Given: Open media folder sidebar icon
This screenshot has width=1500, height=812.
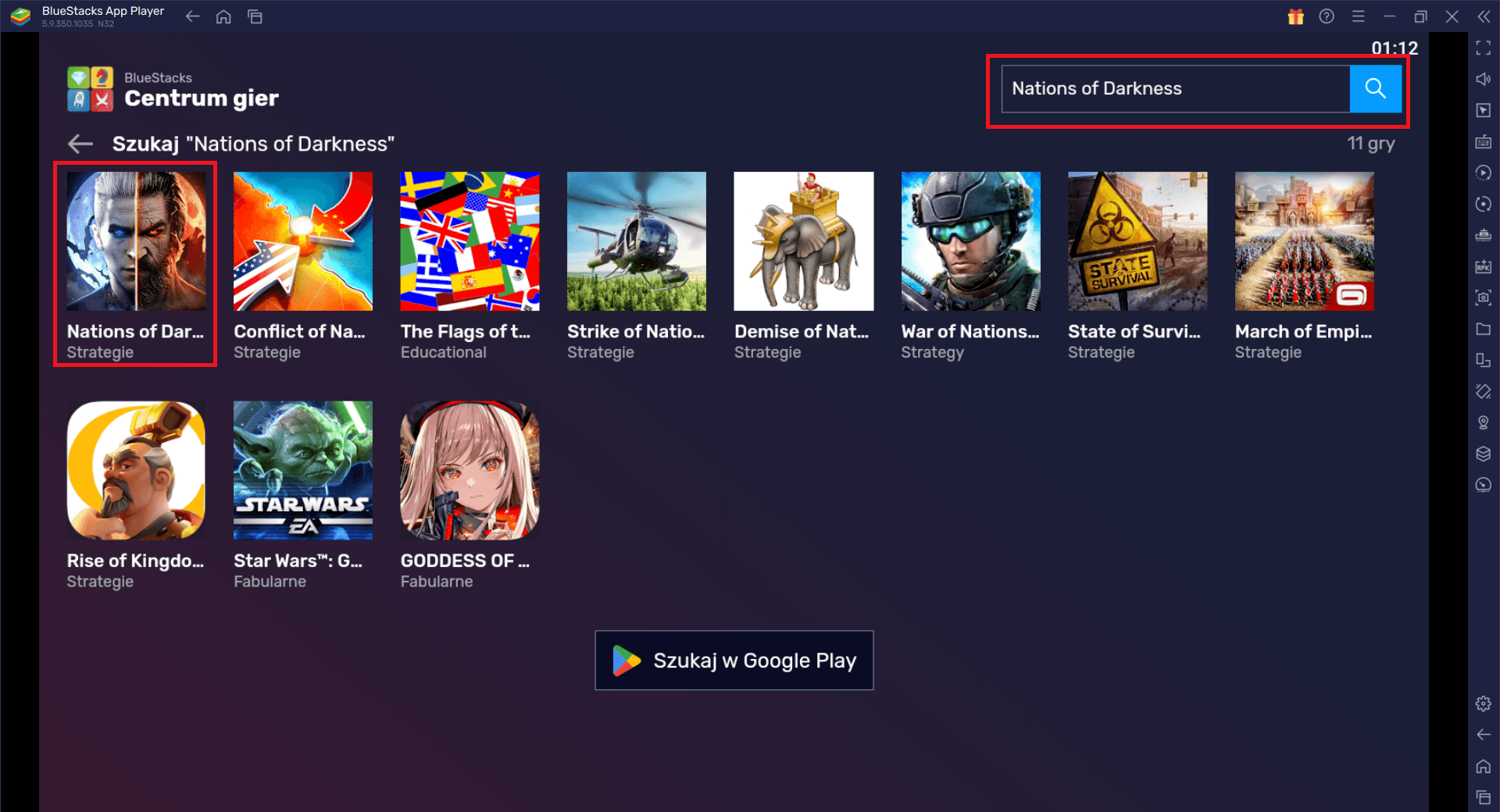Looking at the screenshot, I should tap(1484, 329).
